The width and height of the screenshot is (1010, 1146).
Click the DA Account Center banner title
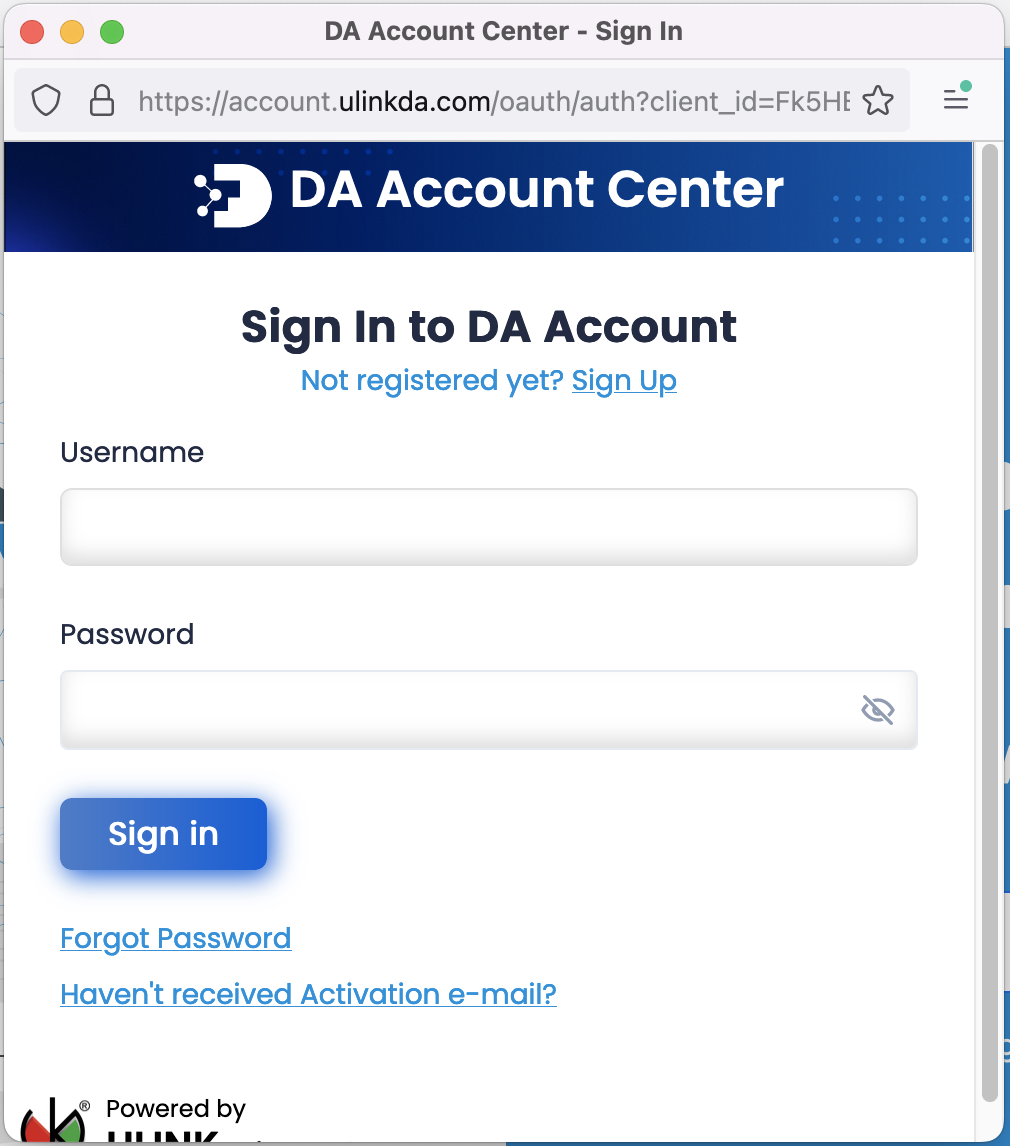[536, 190]
